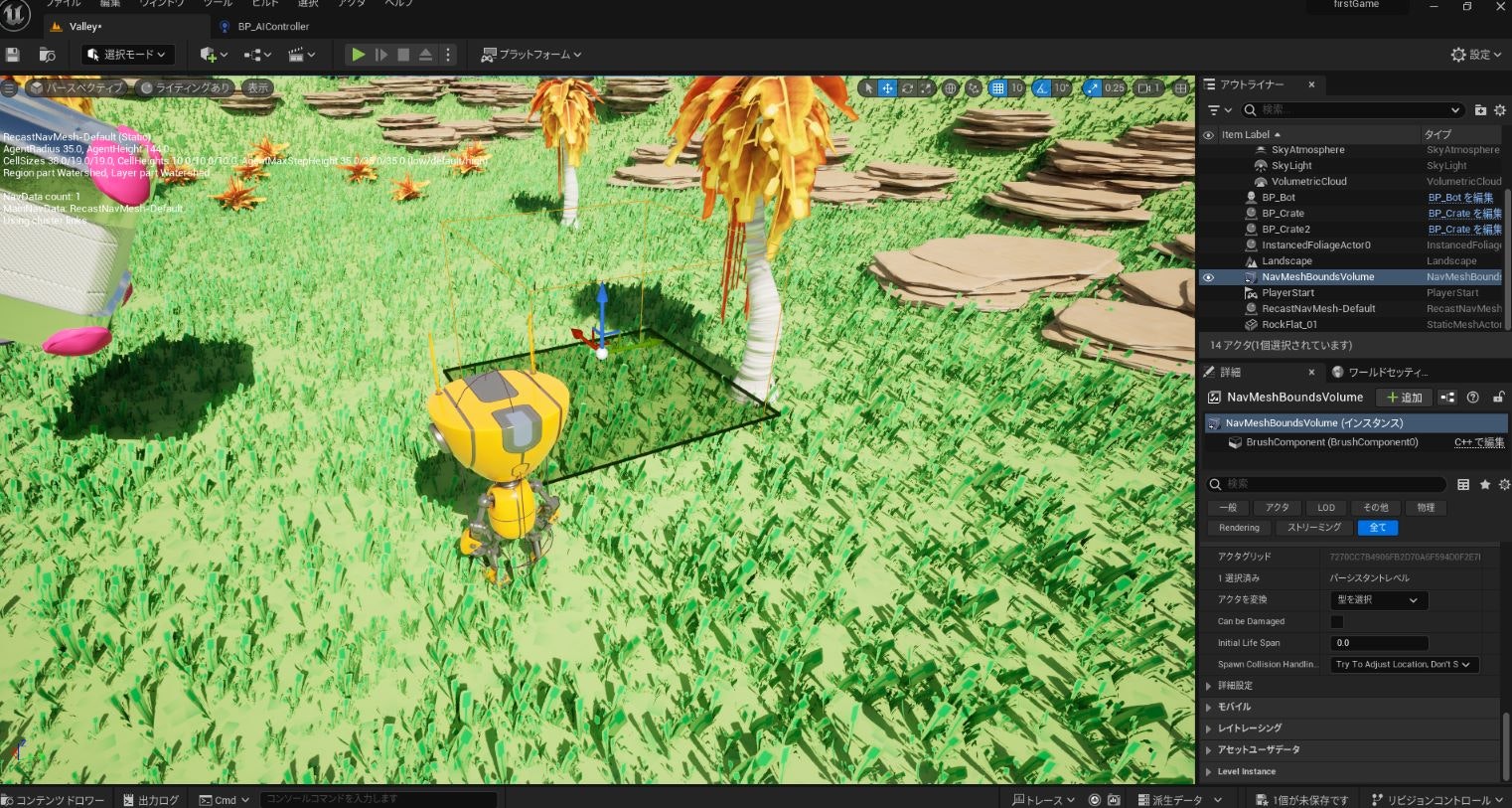Open the details help question icon
This screenshot has height=808, width=1512.
pyautogui.click(x=1472, y=398)
